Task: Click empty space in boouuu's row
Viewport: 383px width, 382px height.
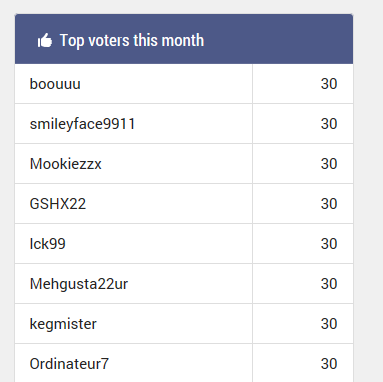Action: point(167,84)
